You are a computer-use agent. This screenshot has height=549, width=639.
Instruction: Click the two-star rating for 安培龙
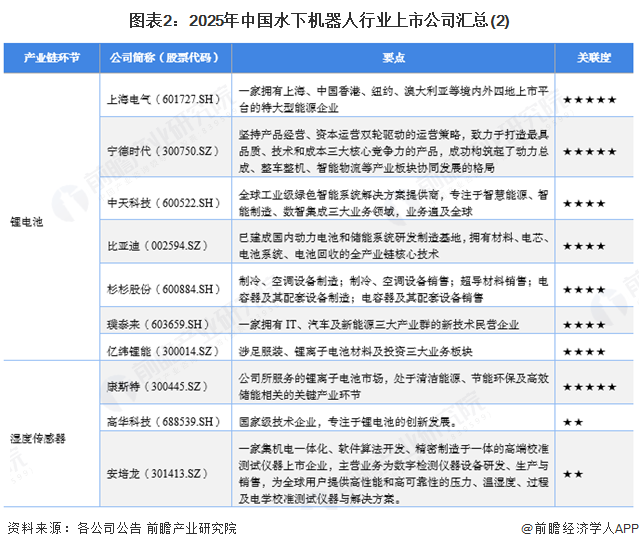click(x=573, y=474)
